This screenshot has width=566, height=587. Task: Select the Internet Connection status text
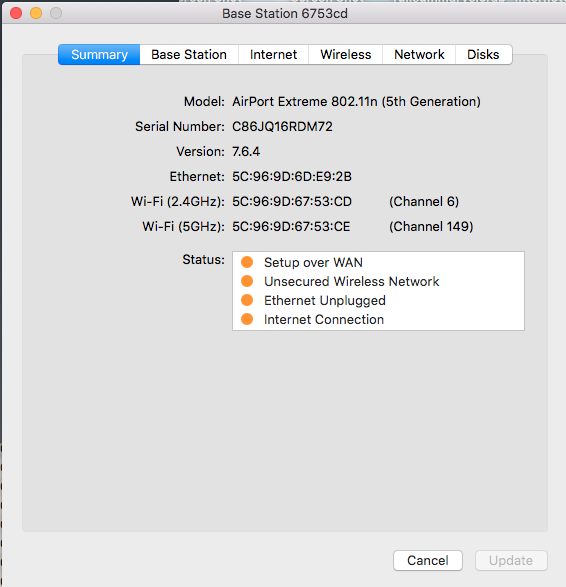324,320
